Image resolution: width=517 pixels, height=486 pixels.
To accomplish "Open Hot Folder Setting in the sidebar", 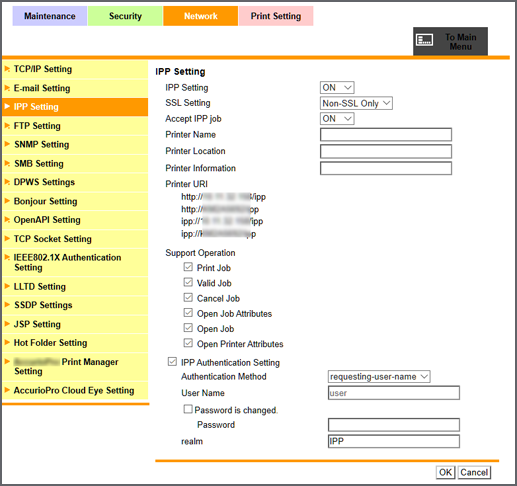I will coord(75,343).
